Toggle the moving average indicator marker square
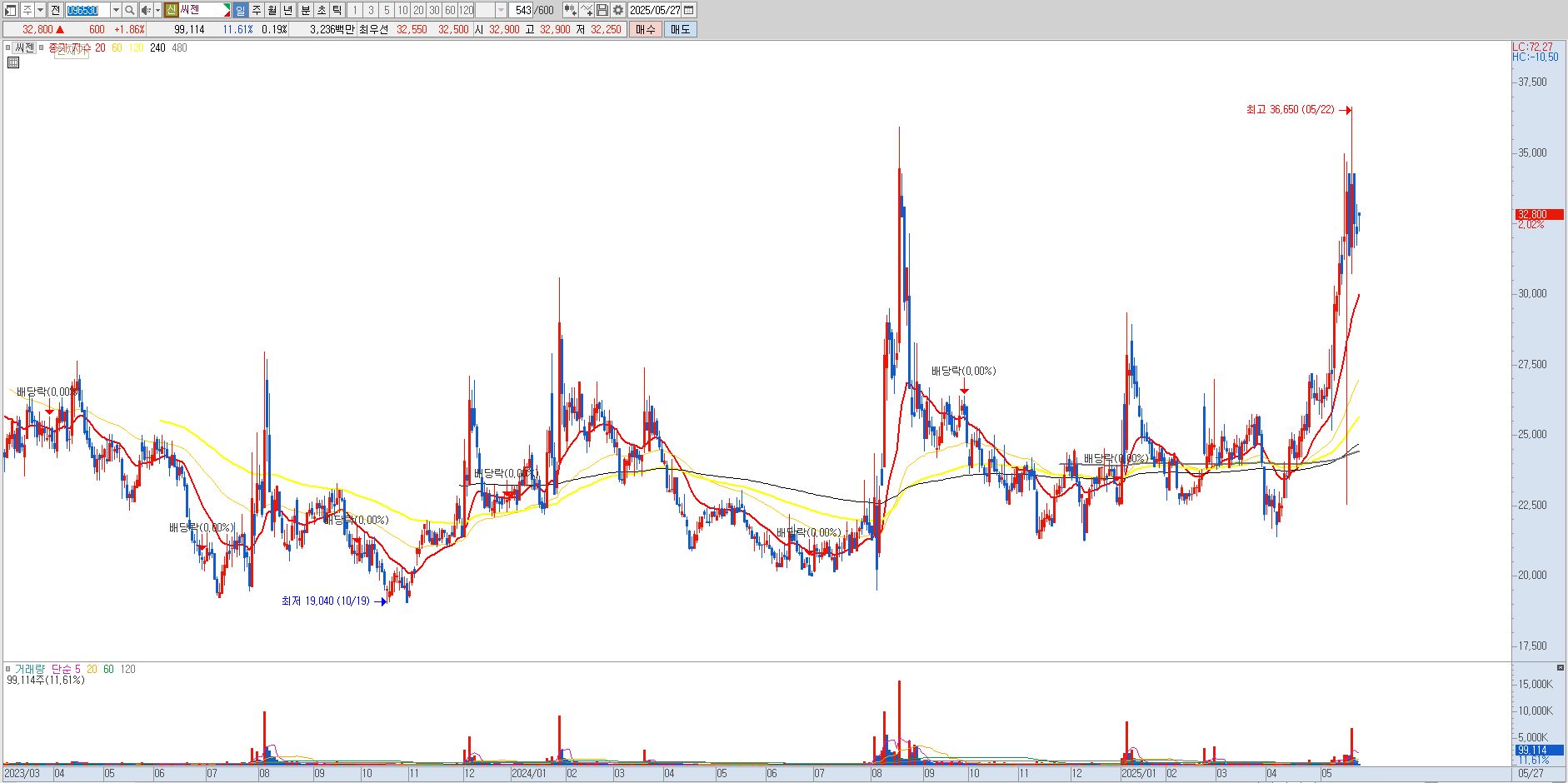Screen dimensions: 1568x783 click(x=42, y=47)
